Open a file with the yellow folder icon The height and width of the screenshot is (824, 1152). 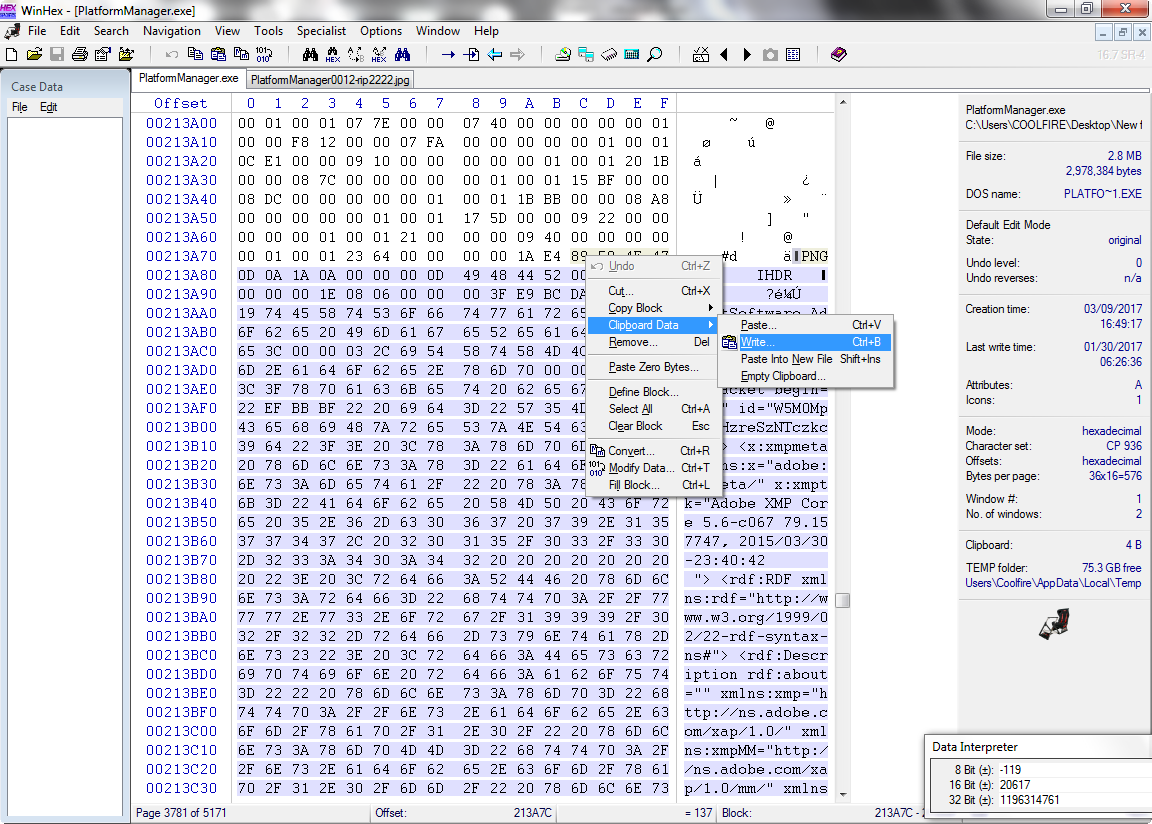pyautogui.click(x=34, y=54)
